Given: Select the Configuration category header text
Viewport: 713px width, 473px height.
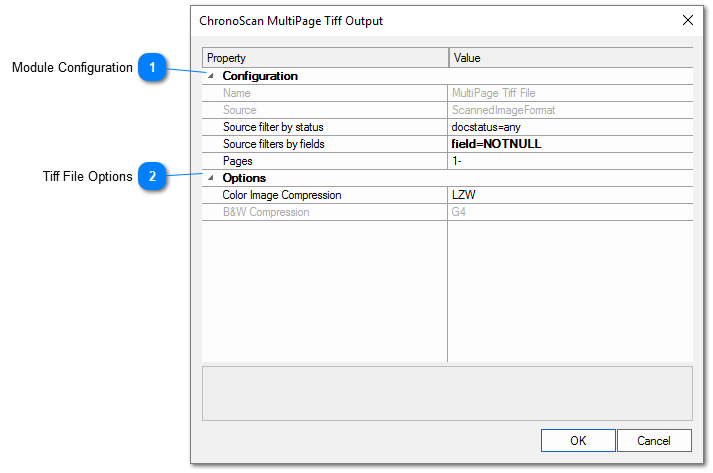Looking at the screenshot, I should click(260, 76).
